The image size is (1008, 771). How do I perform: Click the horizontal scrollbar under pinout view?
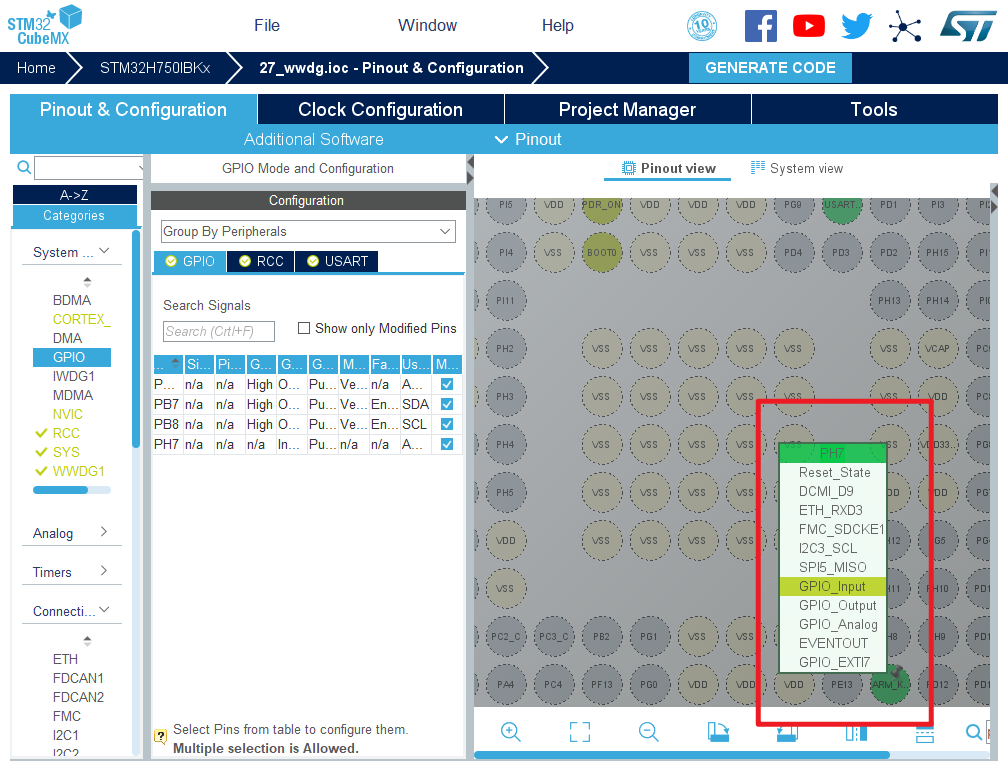[x=680, y=755]
